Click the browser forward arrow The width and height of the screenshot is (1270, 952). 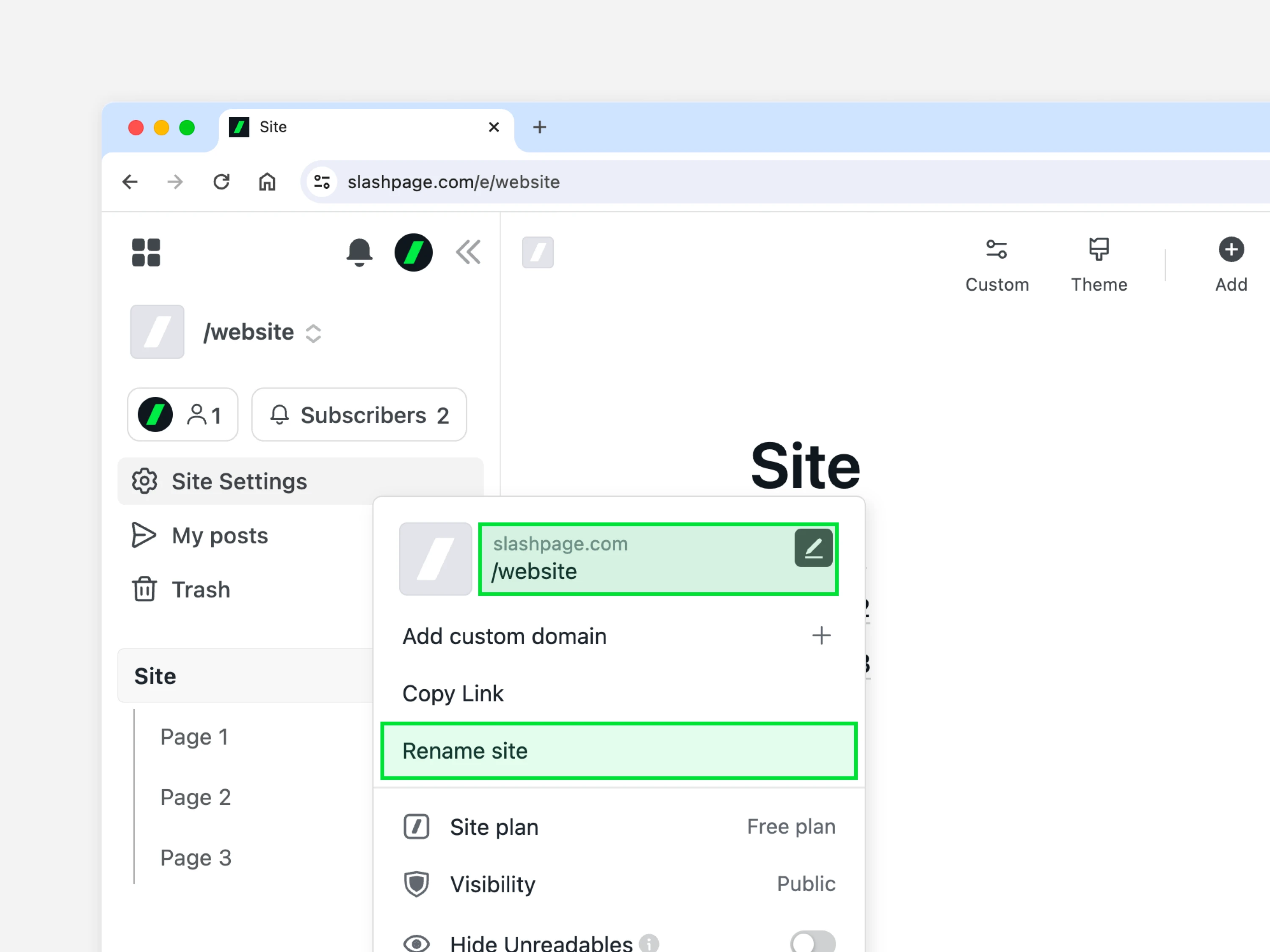(175, 182)
